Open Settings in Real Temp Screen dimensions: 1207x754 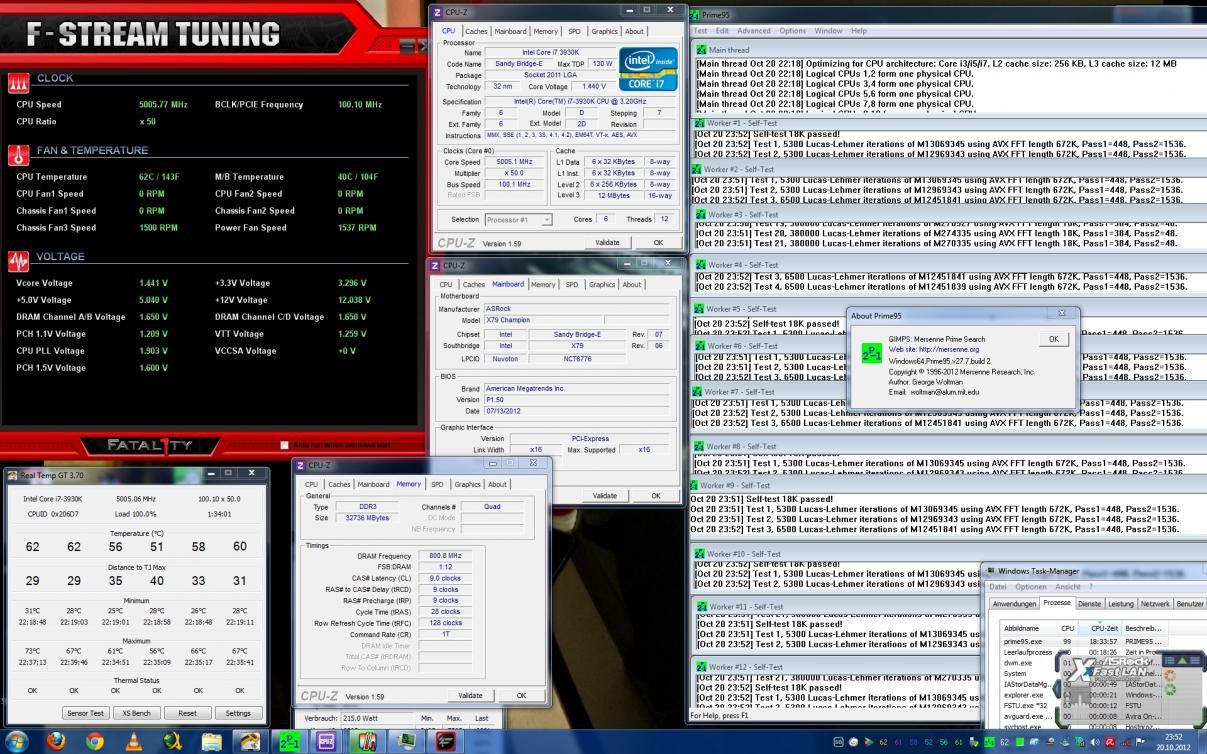click(238, 713)
